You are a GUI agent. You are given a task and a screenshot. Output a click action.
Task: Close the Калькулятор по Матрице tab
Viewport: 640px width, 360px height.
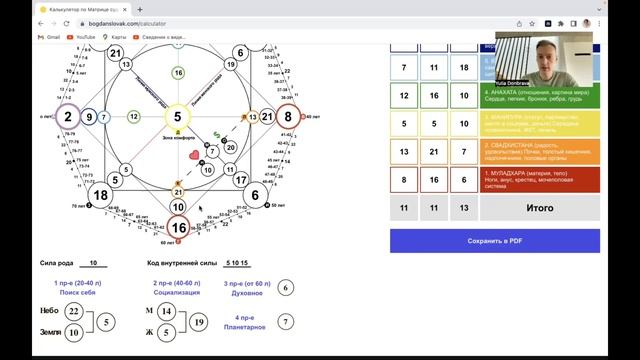[x=125, y=9]
